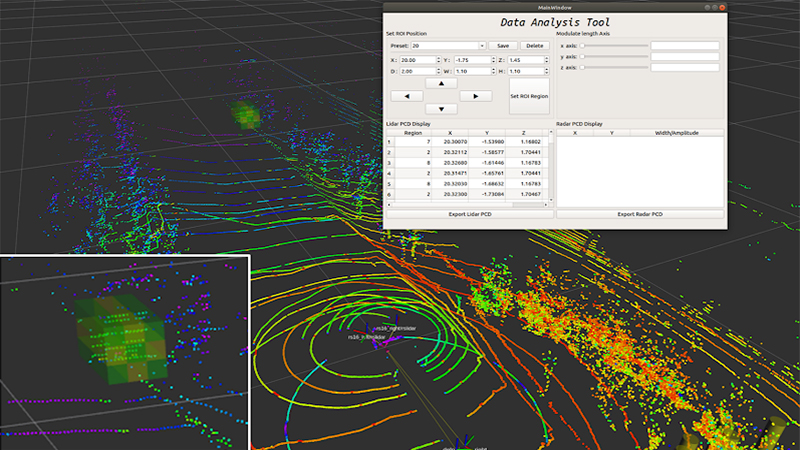This screenshot has width=800, height=450.
Task: Move ROI down with the down arrow button
Action: pyautogui.click(x=441, y=109)
